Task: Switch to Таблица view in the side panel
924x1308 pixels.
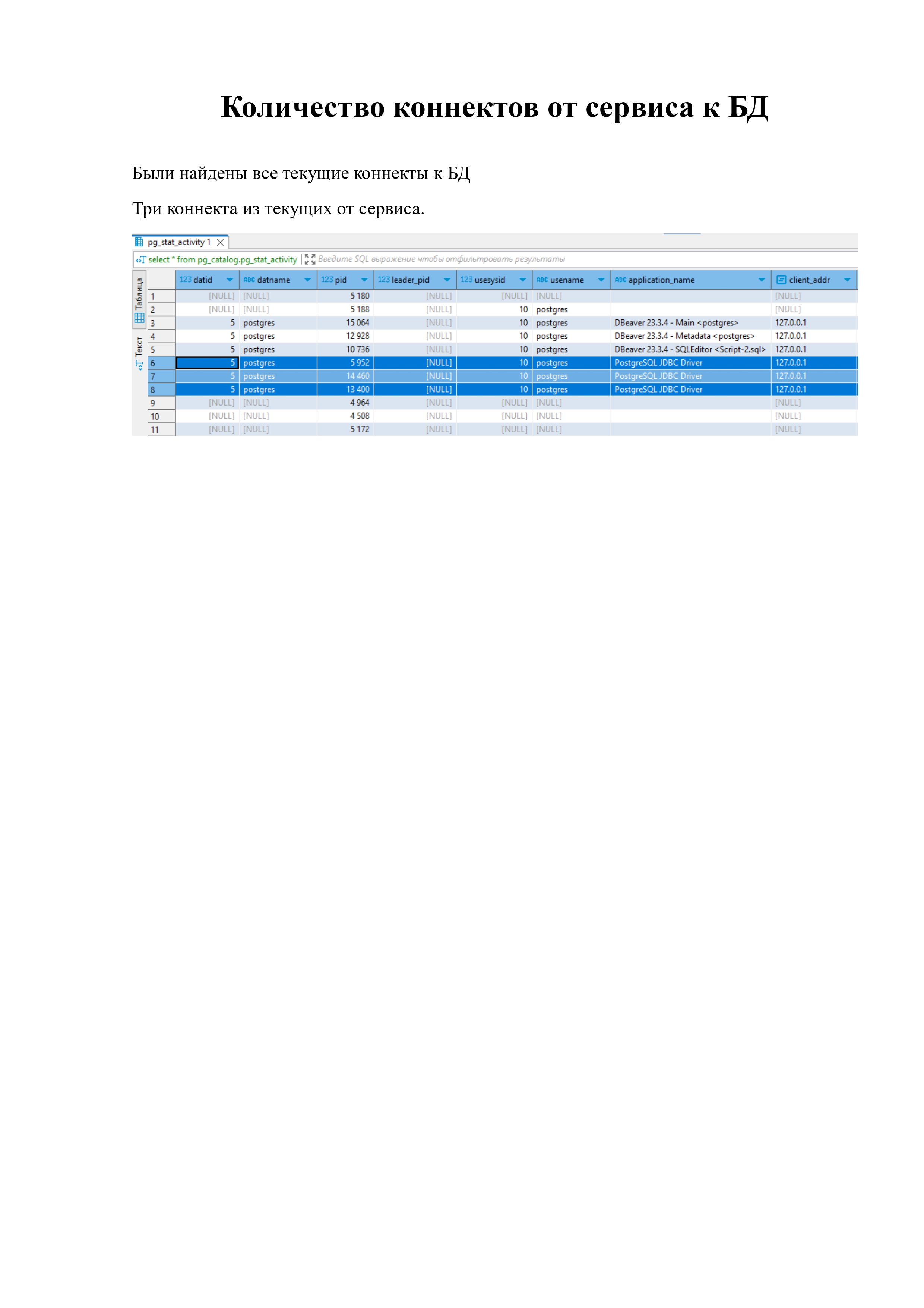Action: [139, 301]
